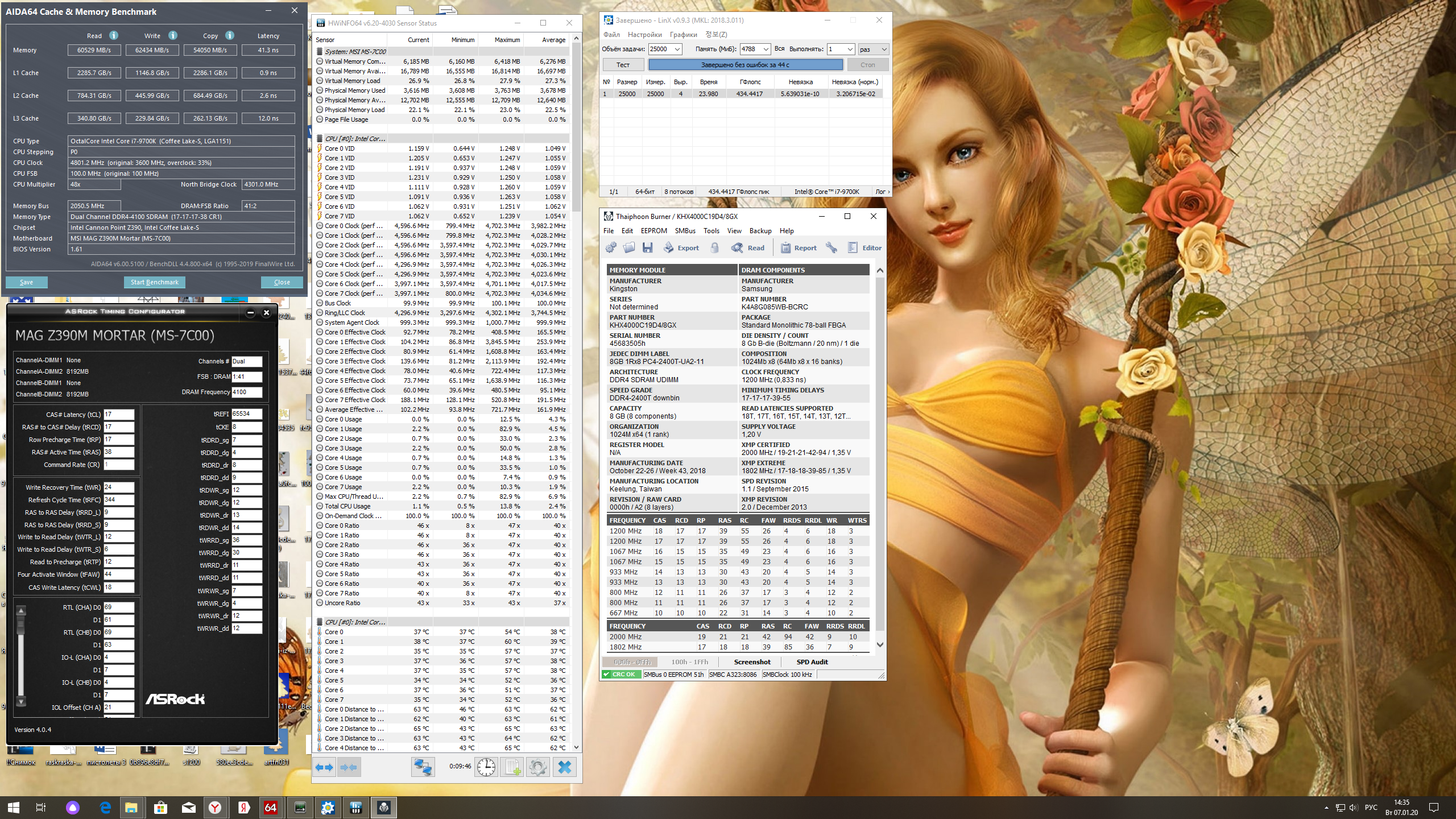This screenshot has width=1456, height=819.
Task: Click the HWiNFO expand columns arrows icon
Action: [x=325, y=767]
